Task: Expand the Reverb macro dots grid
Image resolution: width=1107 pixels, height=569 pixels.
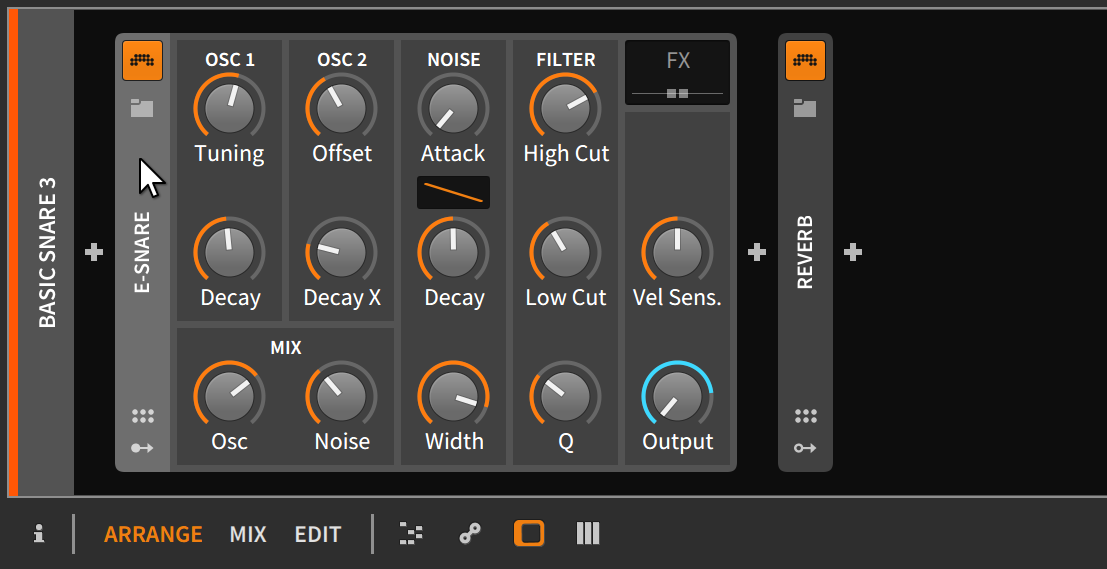Action: click(x=805, y=416)
